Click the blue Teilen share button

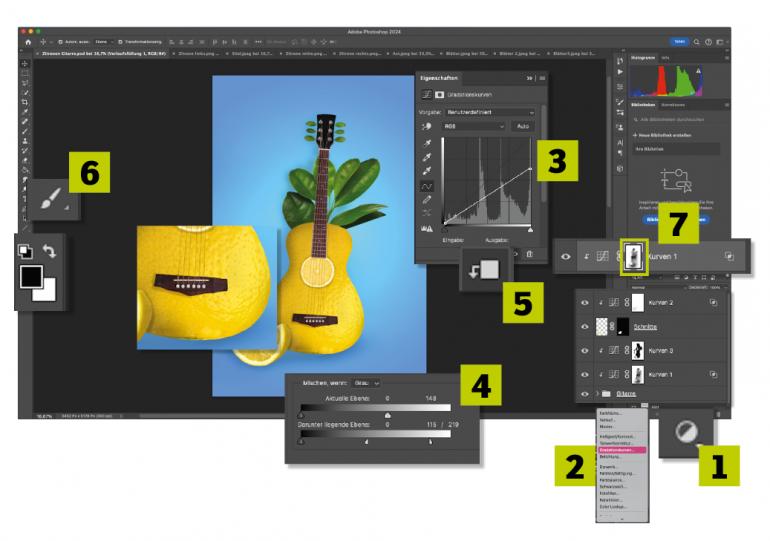click(679, 42)
